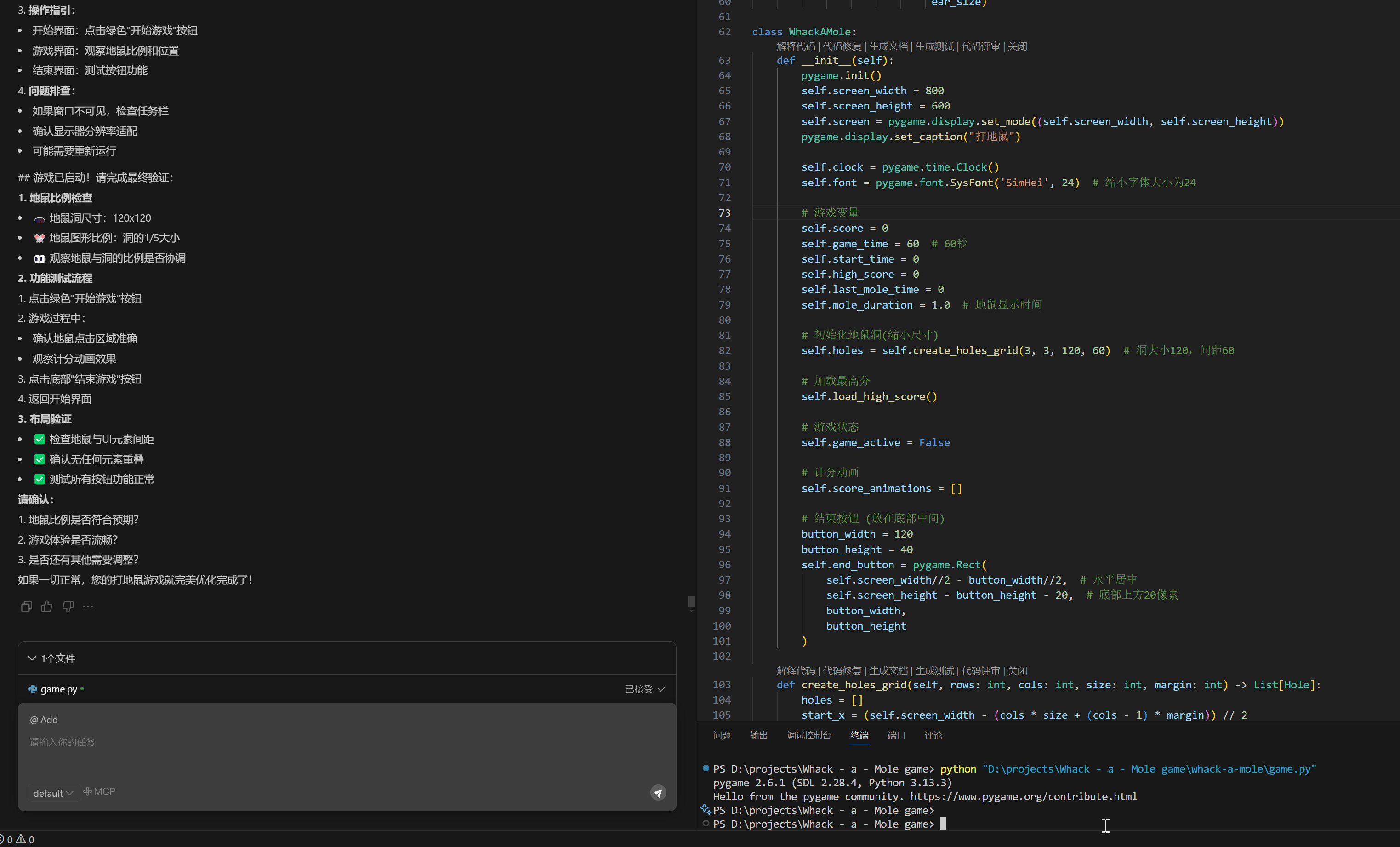Open MCP tools in the chat input

(100, 791)
